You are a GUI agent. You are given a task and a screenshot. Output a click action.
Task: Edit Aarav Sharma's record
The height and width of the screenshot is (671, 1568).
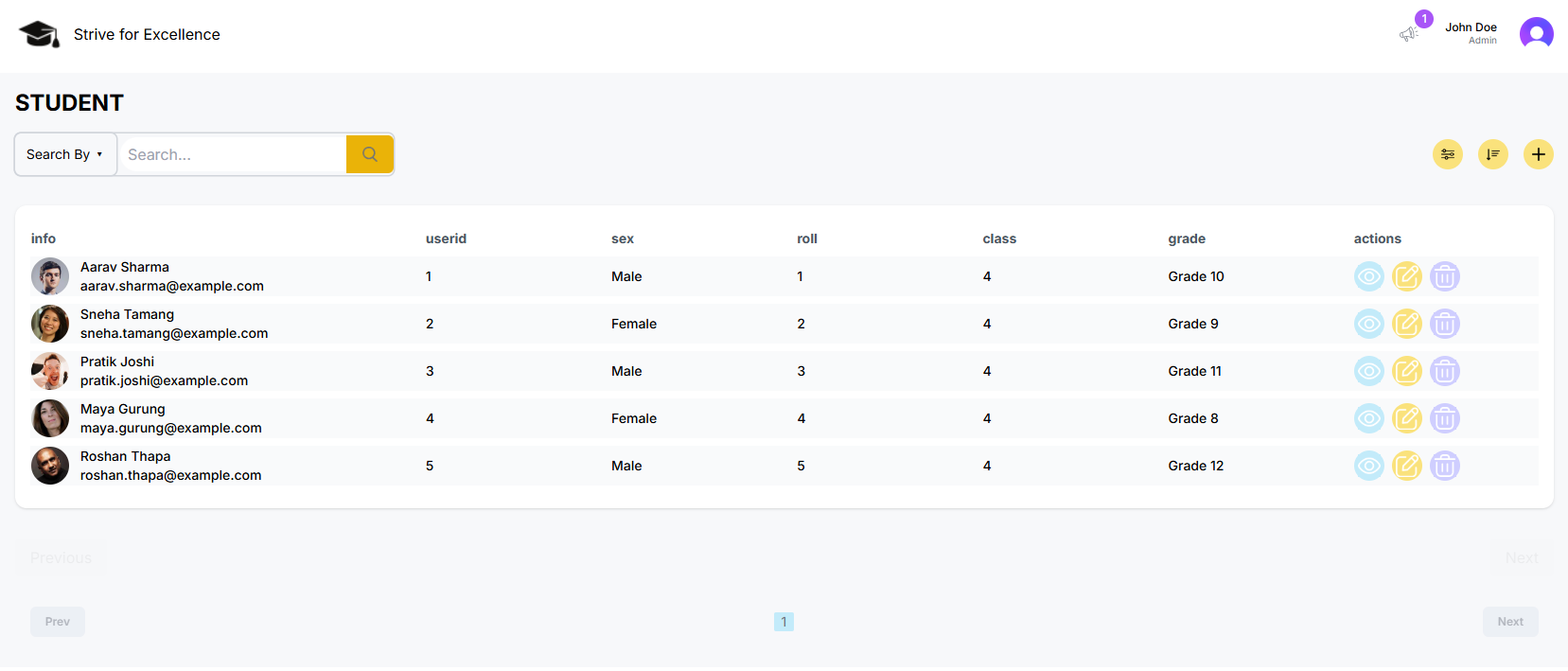coord(1406,276)
